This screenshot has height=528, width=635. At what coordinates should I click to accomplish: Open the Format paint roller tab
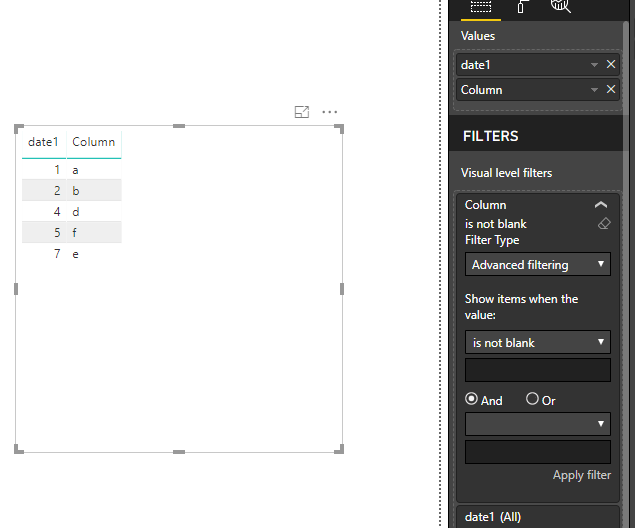[522, 6]
